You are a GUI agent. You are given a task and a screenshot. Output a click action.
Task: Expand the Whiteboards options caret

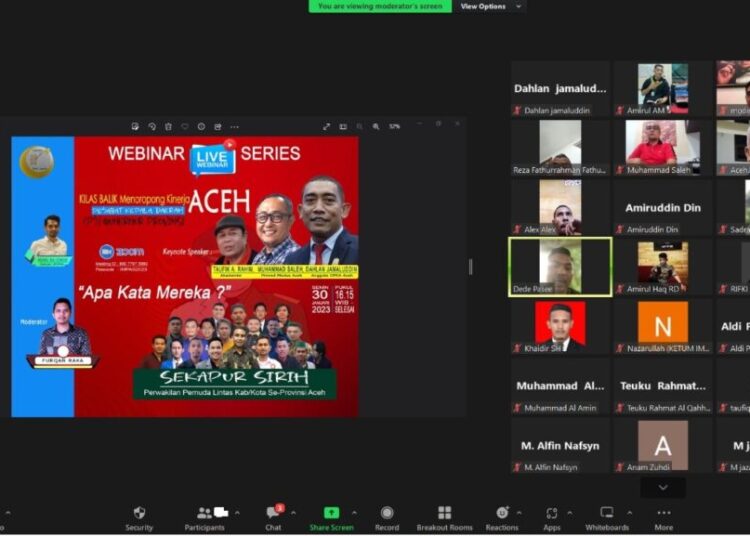pyautogui.click(x=629, y=513)
